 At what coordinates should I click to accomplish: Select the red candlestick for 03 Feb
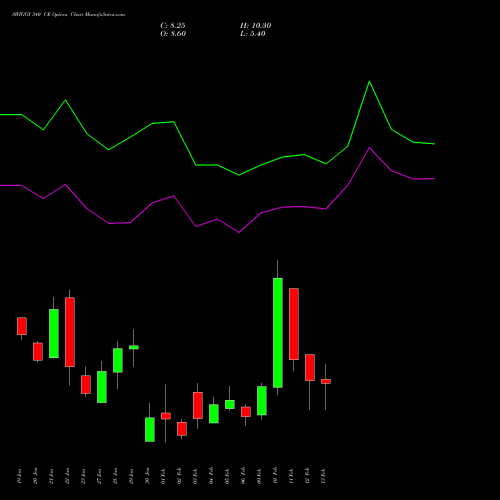pos(198,405)
